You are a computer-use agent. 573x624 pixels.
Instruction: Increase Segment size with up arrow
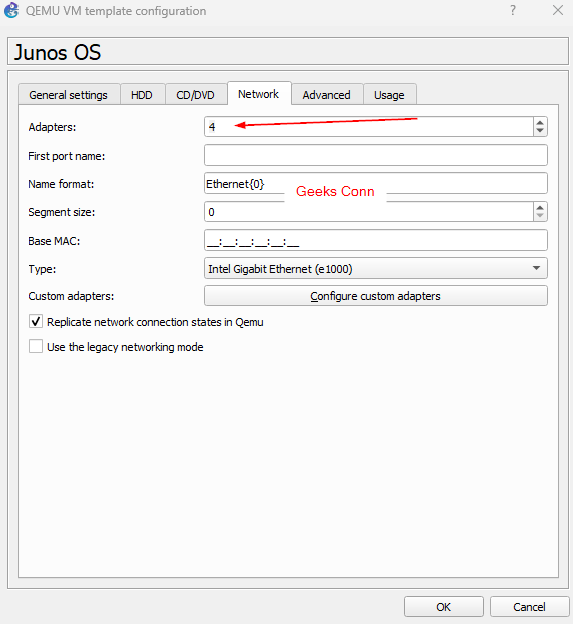(540, 208)
